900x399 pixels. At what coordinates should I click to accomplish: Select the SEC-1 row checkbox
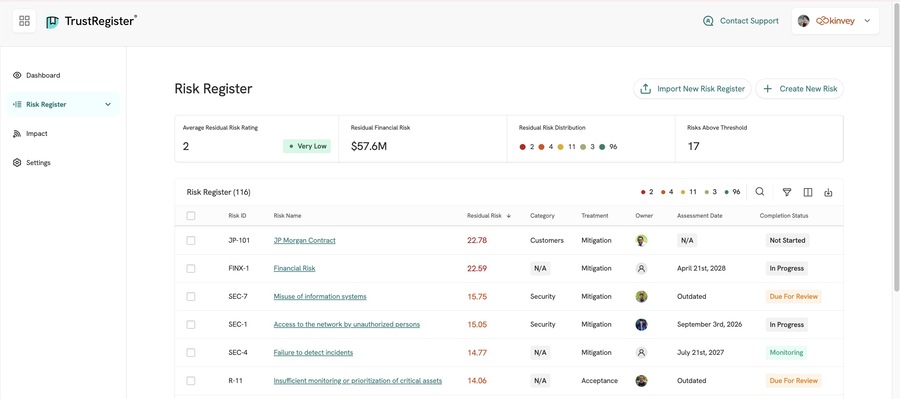(191, 325)
